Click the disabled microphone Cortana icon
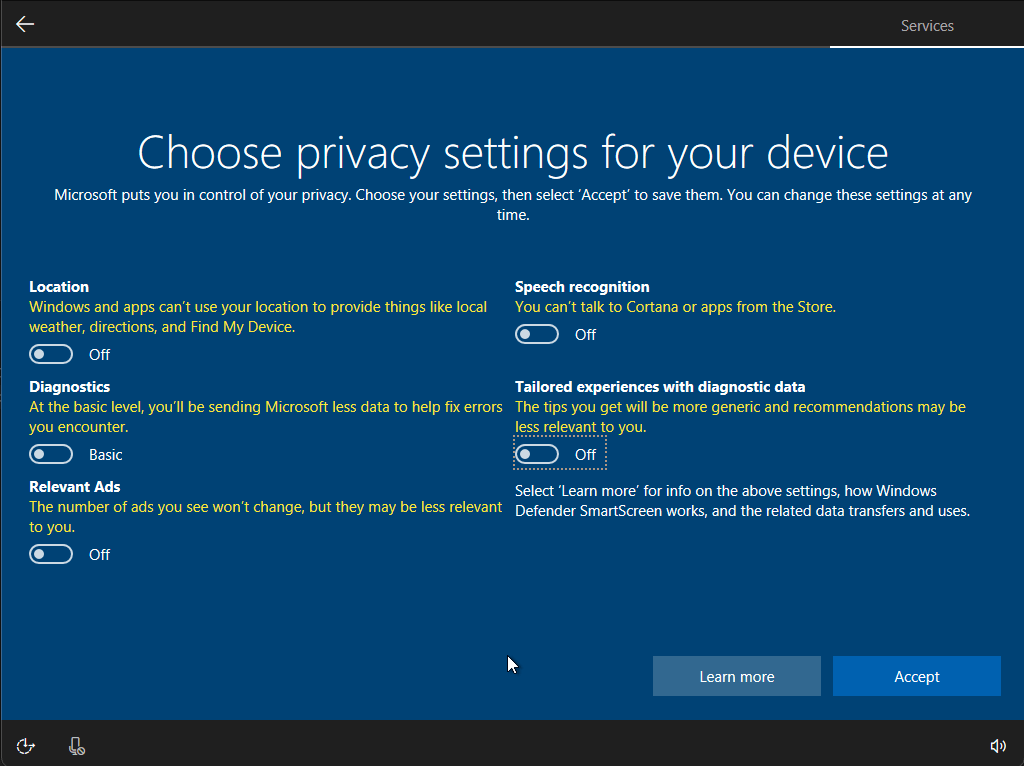Viewport: 1024px width, 766px height. 76,745
